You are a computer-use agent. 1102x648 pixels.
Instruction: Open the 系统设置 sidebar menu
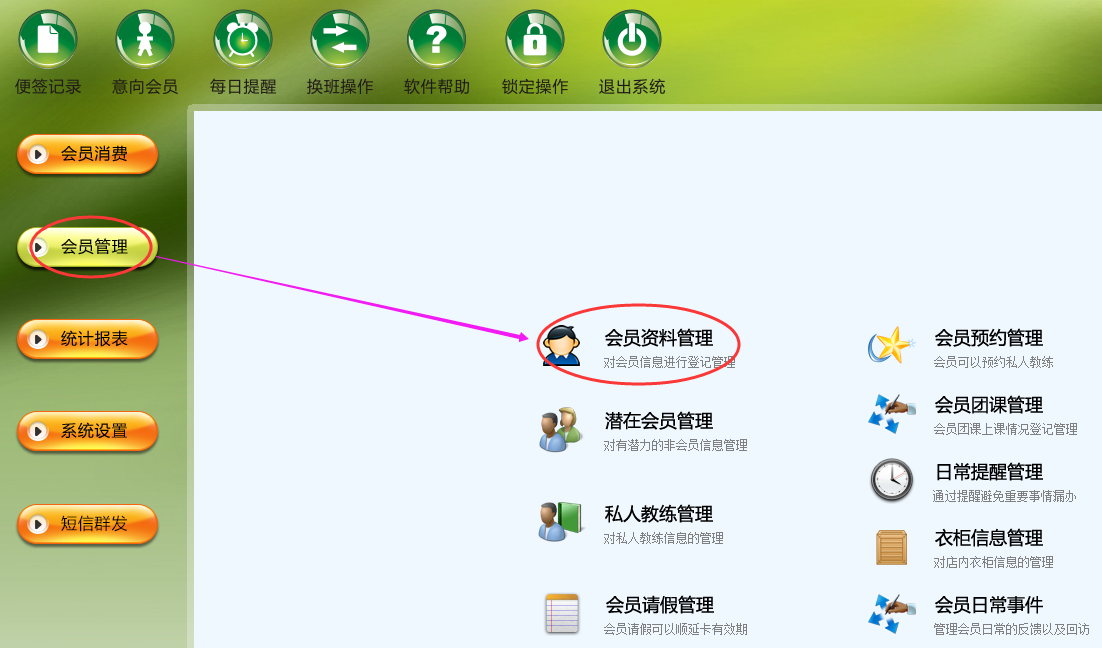(x=87, y=431)
